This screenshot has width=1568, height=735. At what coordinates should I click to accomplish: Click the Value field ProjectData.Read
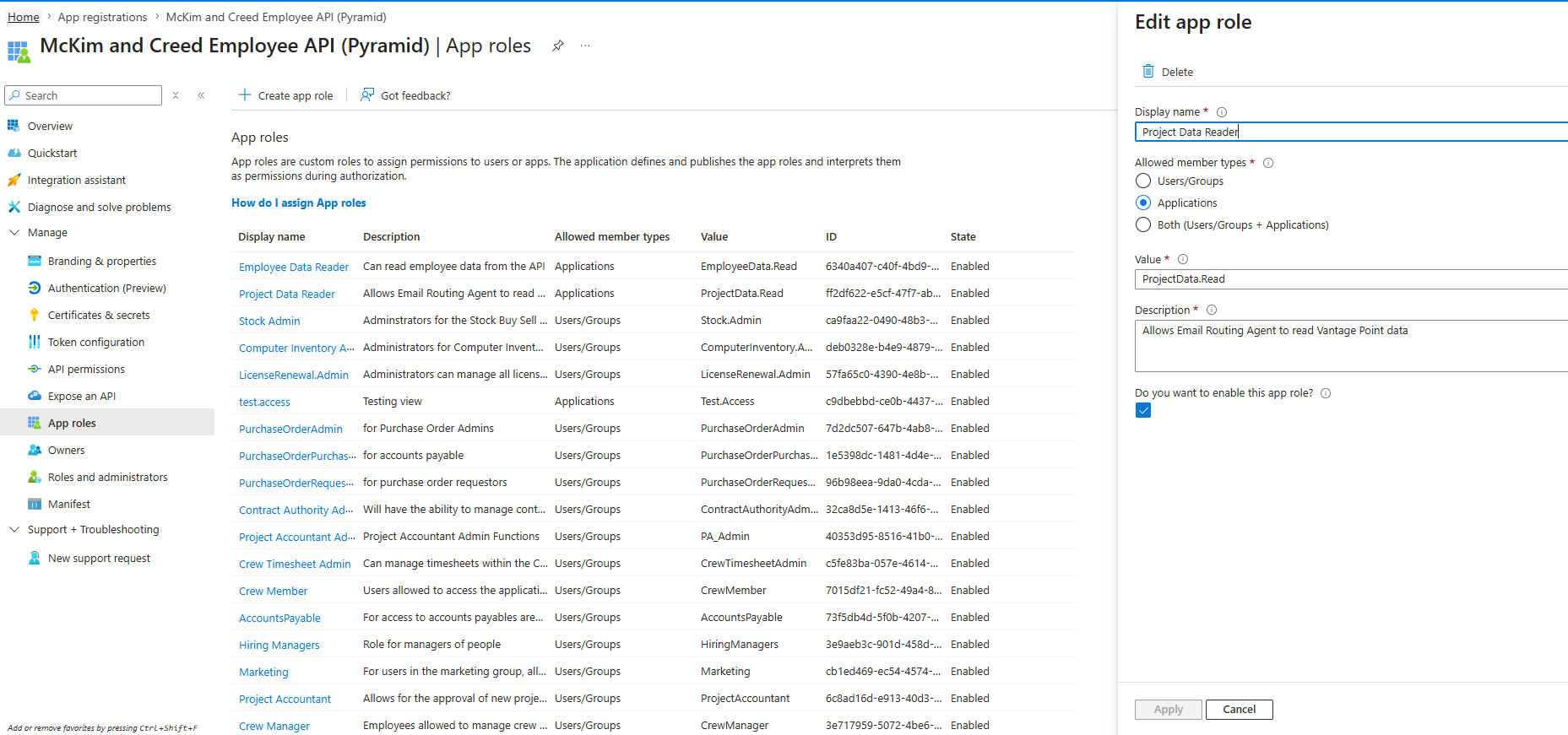[1351, 279]
